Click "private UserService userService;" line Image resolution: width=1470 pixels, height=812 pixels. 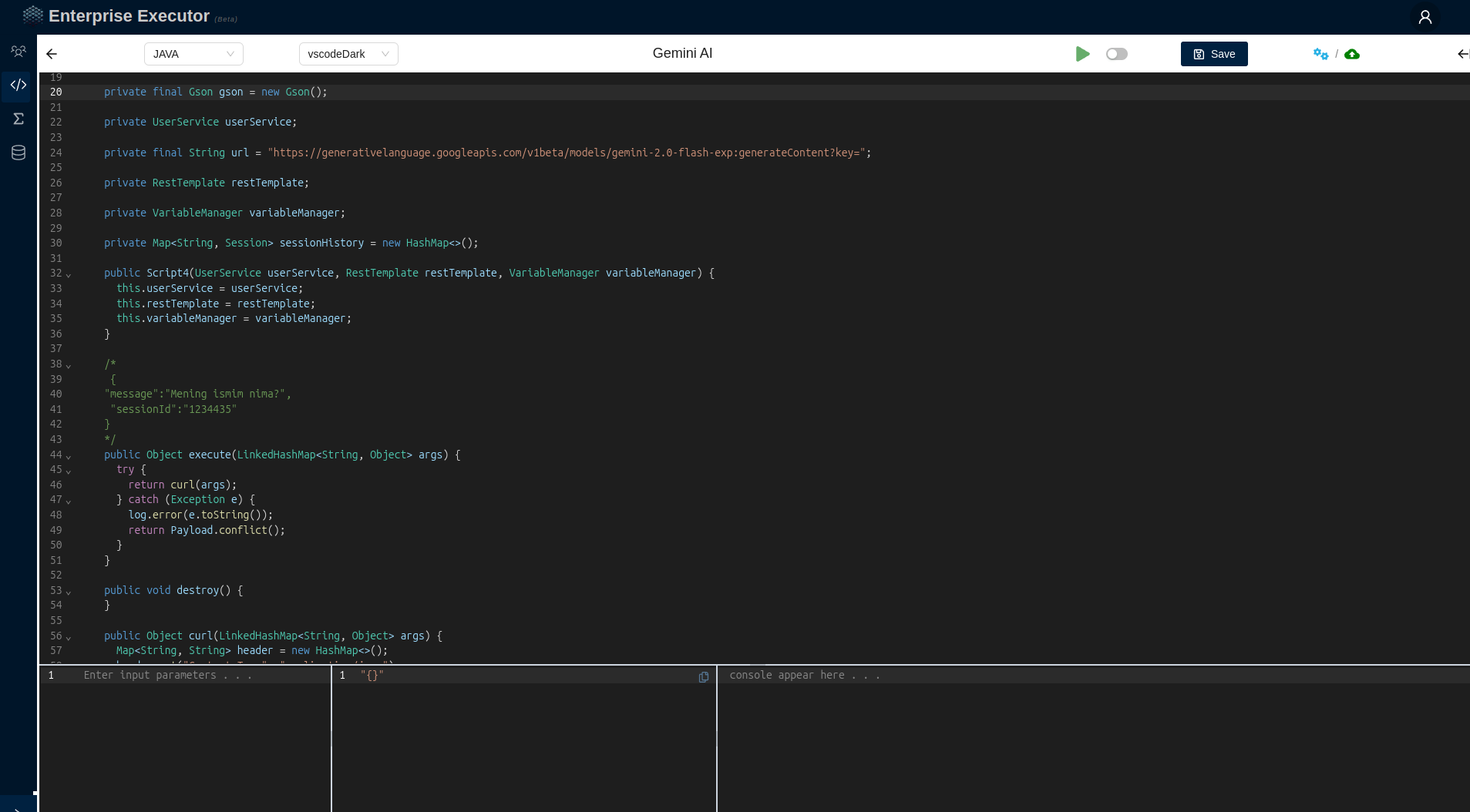[x=200, y=122]
